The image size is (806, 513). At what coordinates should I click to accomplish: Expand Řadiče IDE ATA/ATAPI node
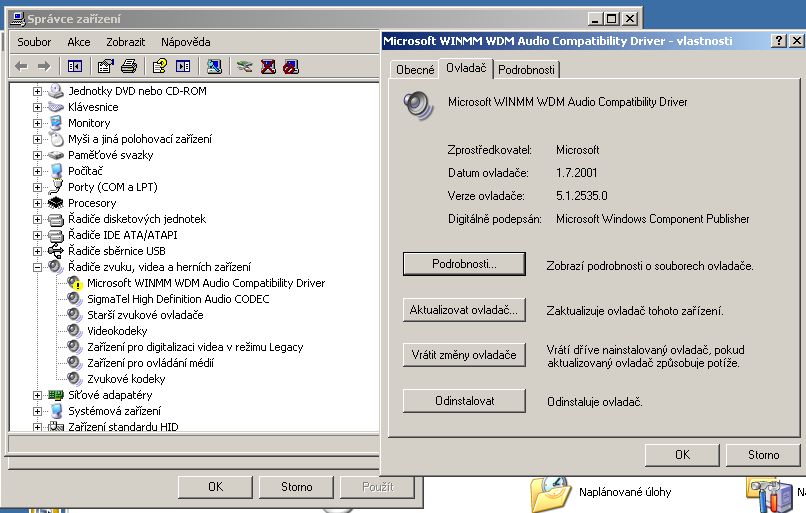(37, 235)
